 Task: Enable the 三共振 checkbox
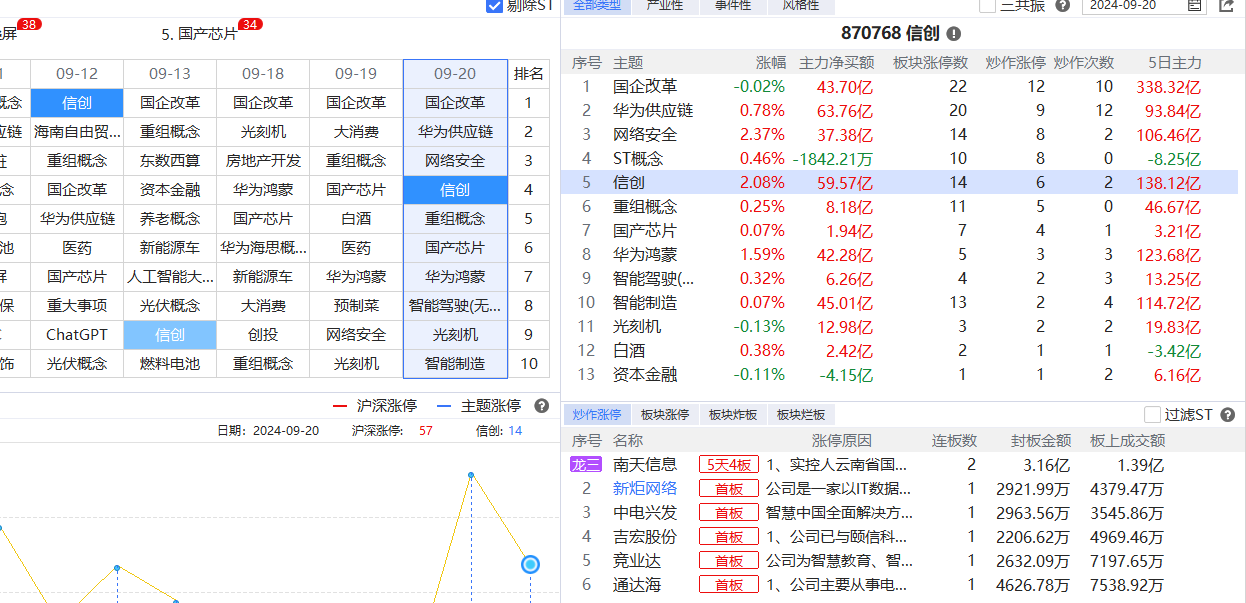987,6
